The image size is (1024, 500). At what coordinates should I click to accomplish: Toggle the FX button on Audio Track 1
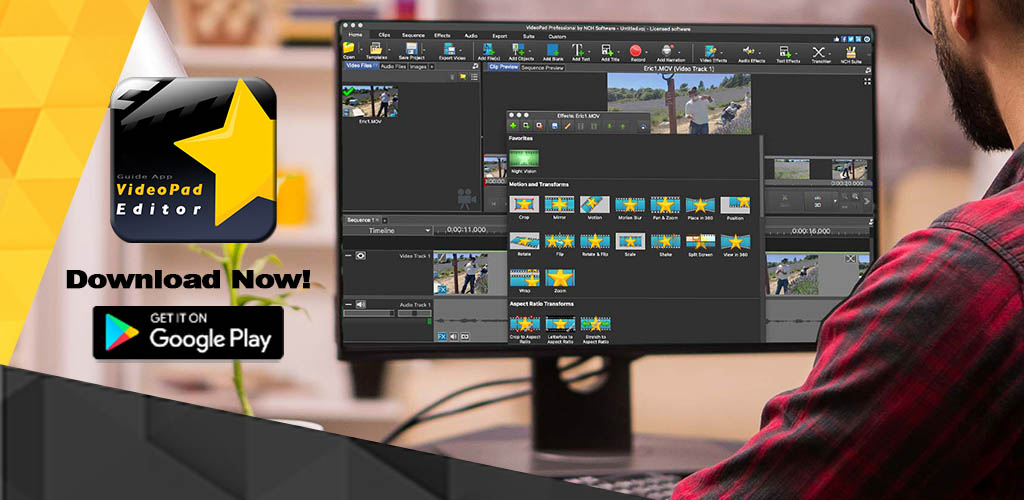tap(441, 336)
